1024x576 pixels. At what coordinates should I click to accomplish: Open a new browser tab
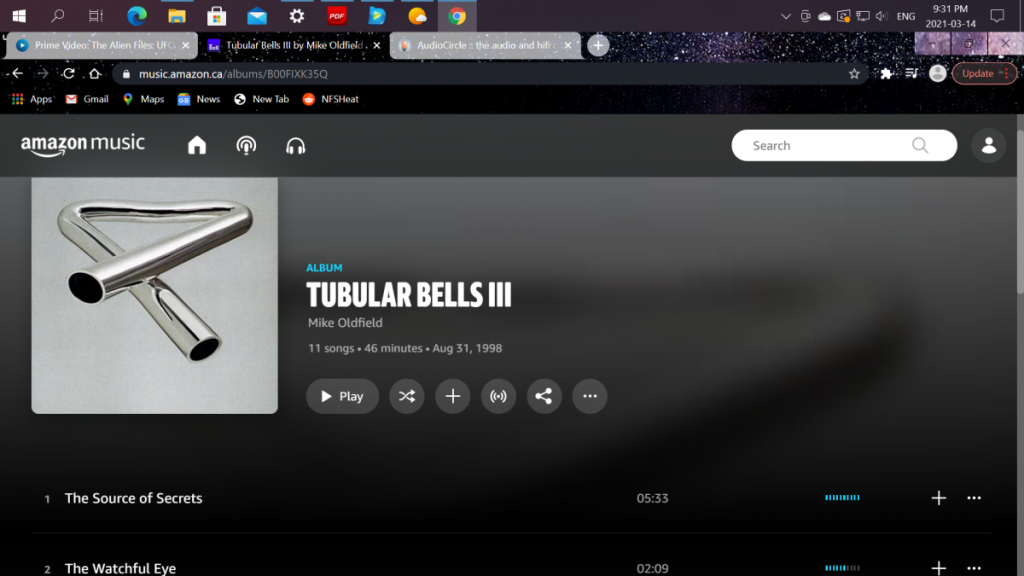pyautogui.click(x=598, y=45)
